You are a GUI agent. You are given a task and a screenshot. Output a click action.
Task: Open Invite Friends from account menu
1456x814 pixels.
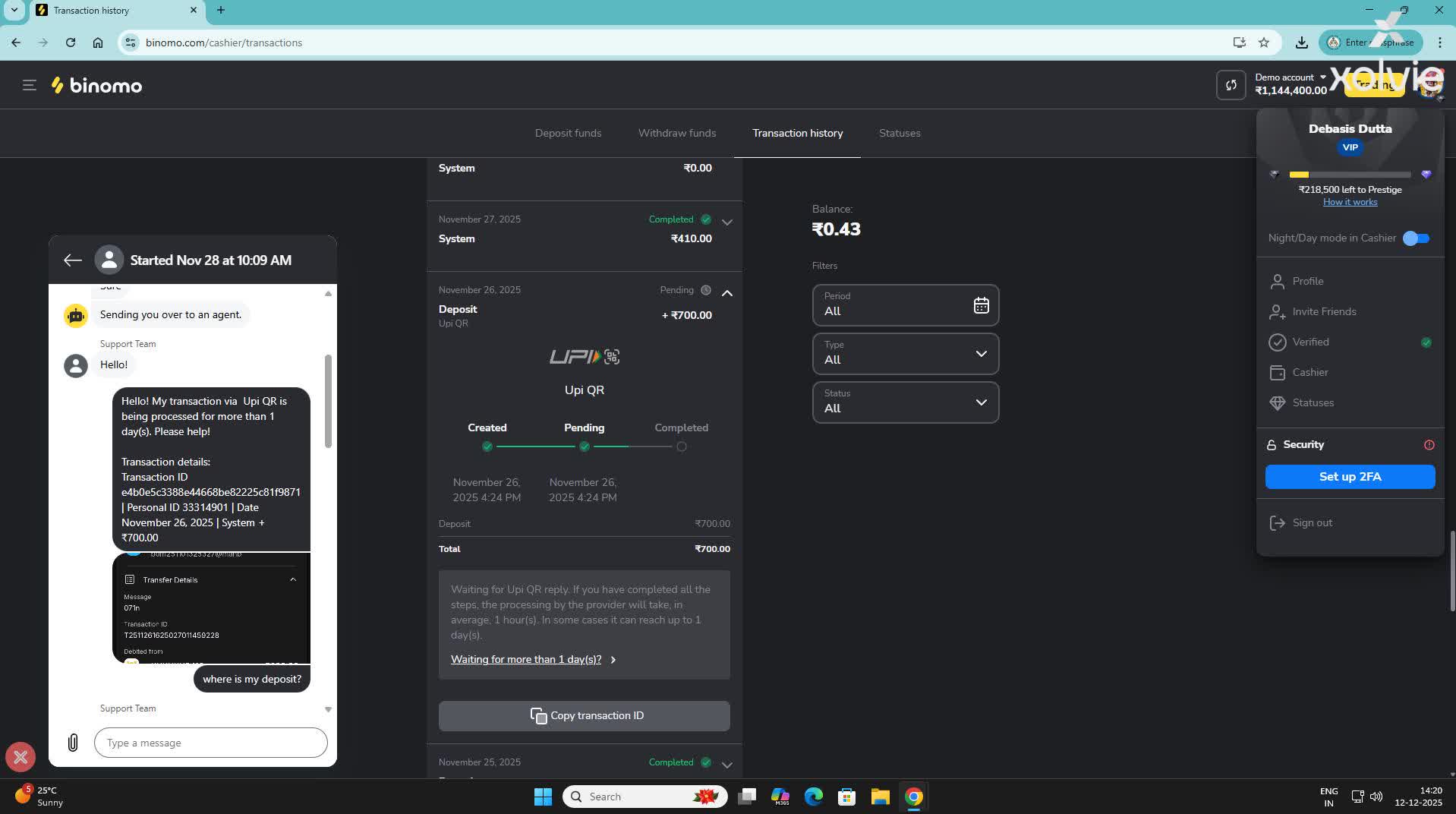click(1325, 311)
